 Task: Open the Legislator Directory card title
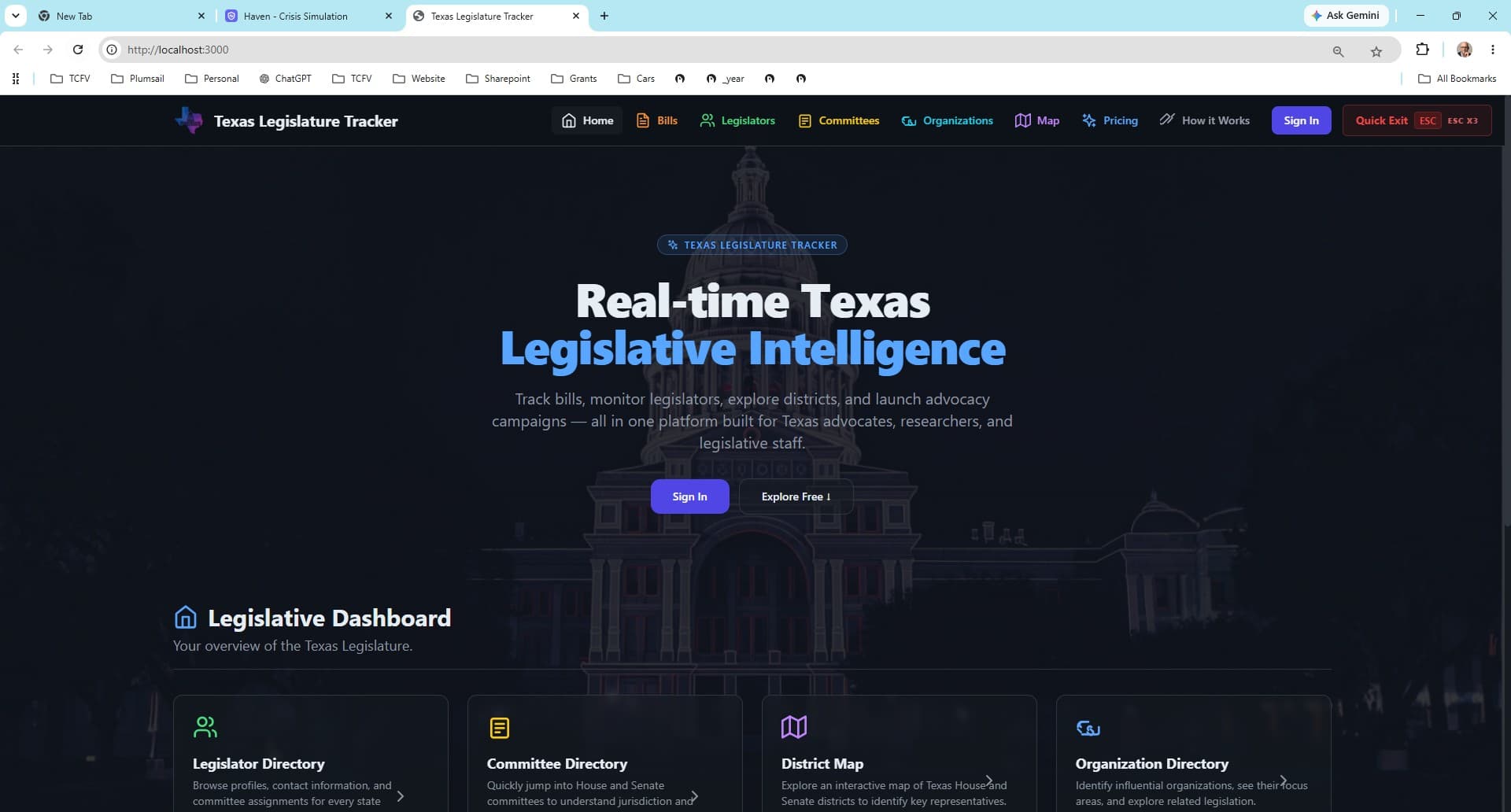(x=258, y=763)
